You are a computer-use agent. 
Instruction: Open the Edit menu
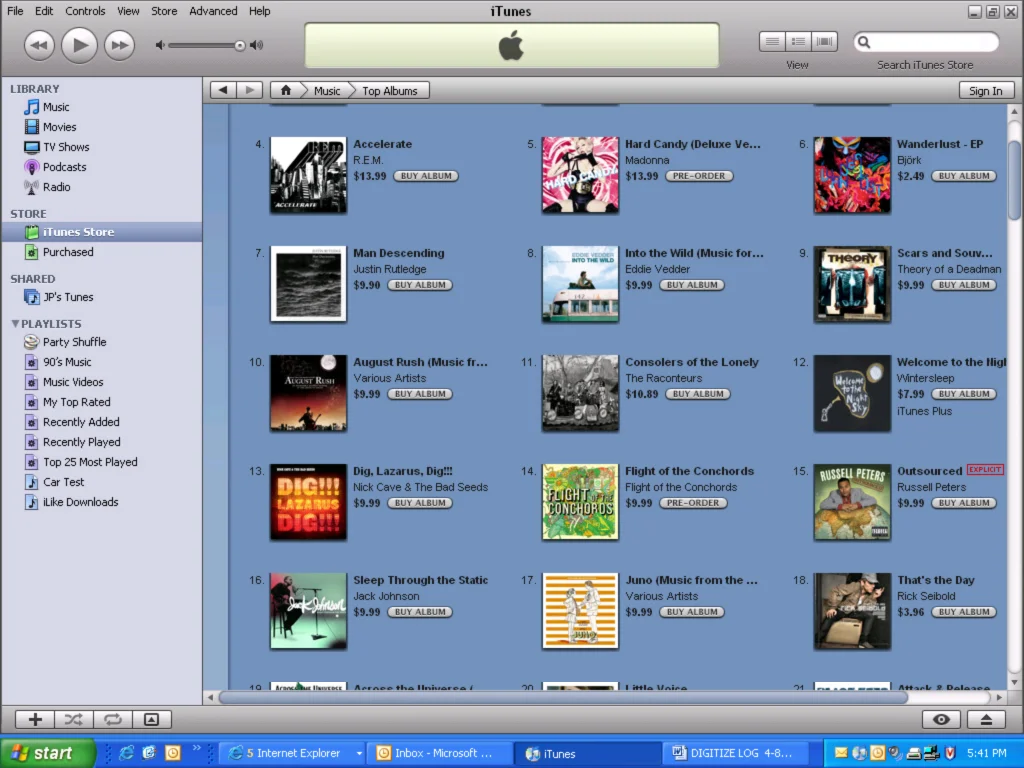click(44, 11)
